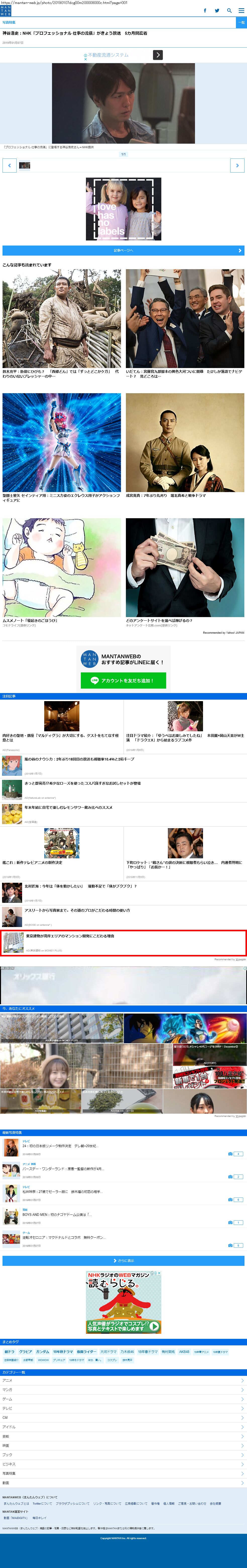
Task: Select the ガンダム tag
Action: [42, 1351]
